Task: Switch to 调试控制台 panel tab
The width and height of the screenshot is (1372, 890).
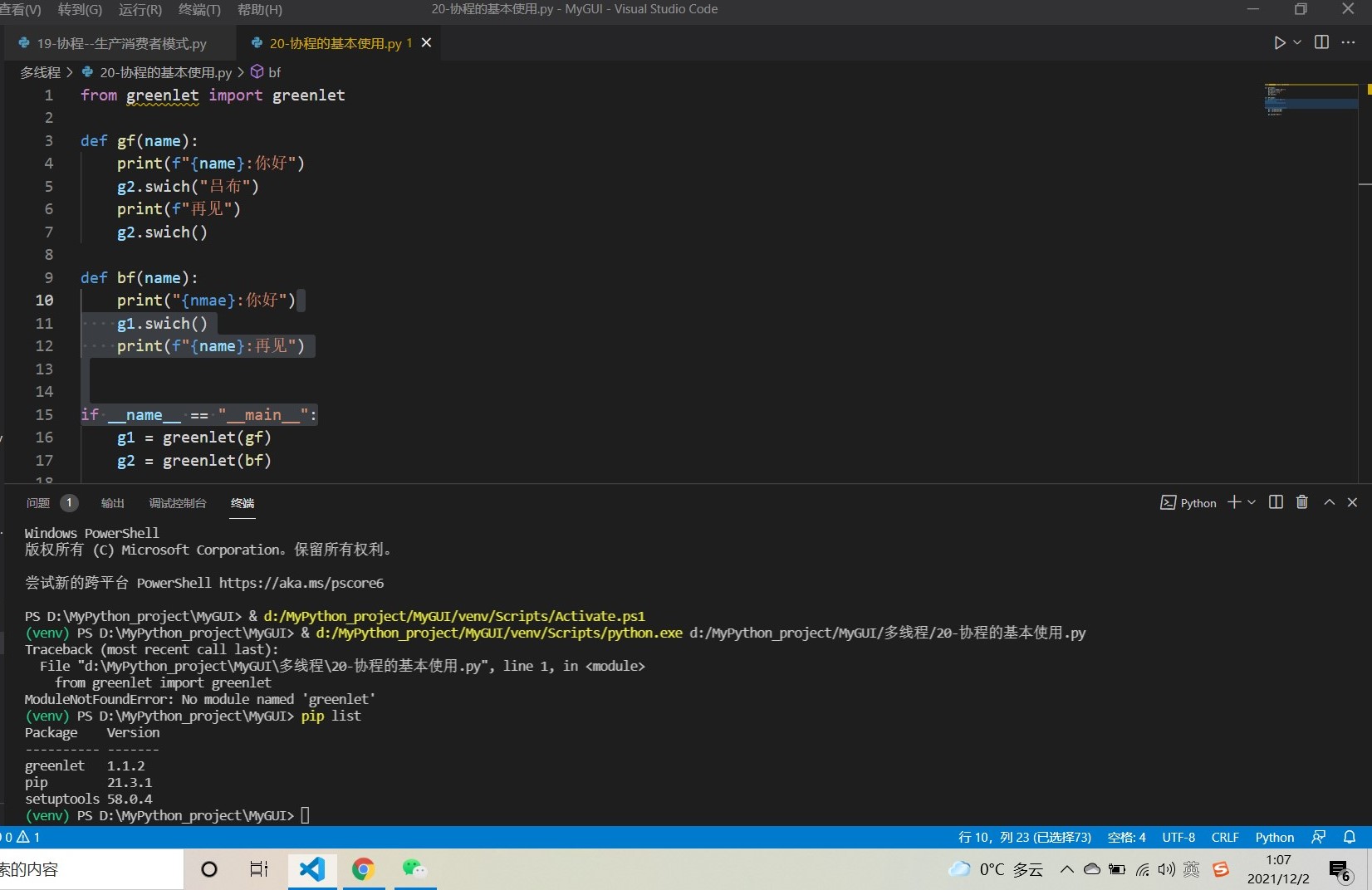Action: (x=178, y=503)
